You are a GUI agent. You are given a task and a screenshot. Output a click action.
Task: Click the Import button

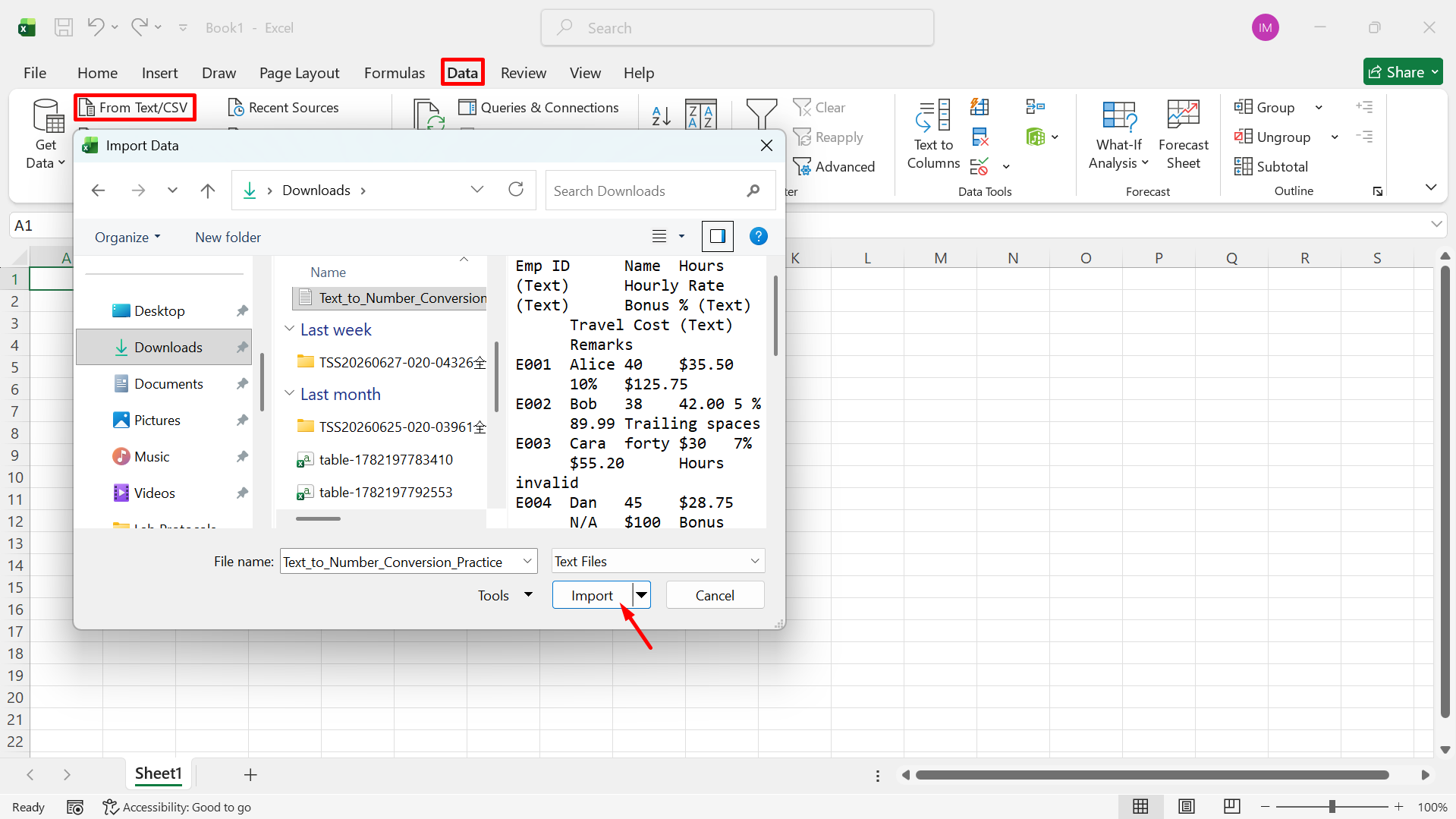(592, 595)
